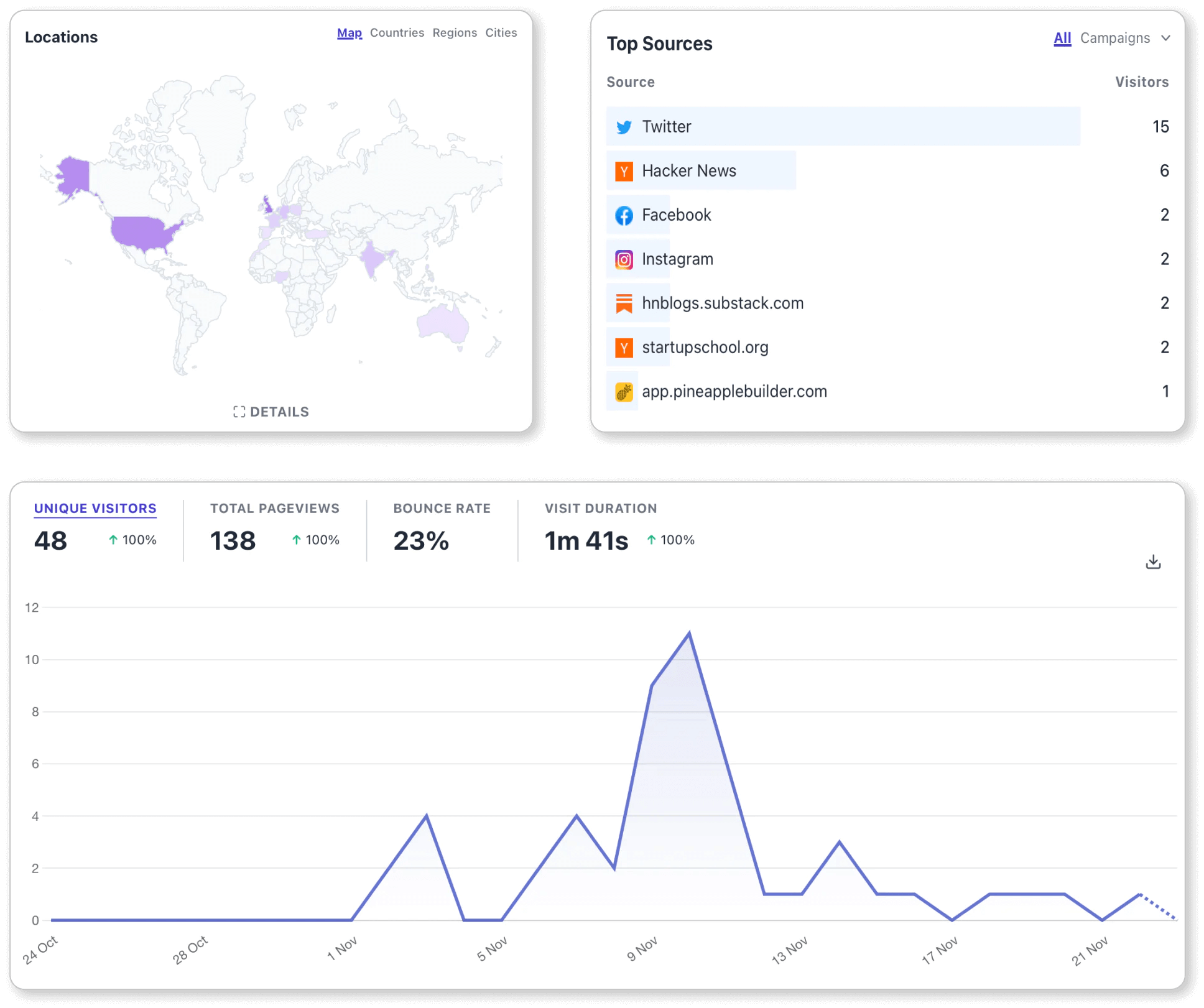This screenshot has width=1204, height=1008.
Task: Select the Unique Visitors metric
Action: [x=95, y=508]
